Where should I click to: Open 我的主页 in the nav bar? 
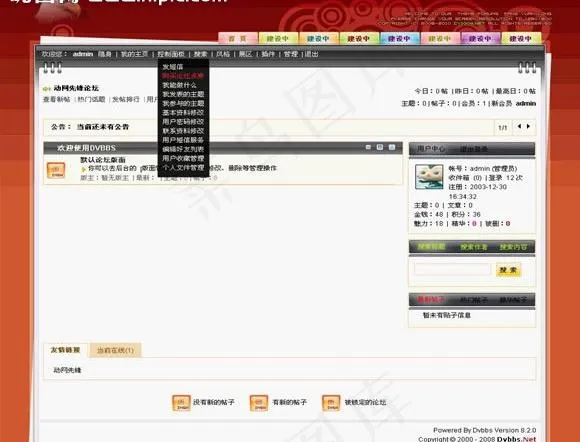(134, 54)
